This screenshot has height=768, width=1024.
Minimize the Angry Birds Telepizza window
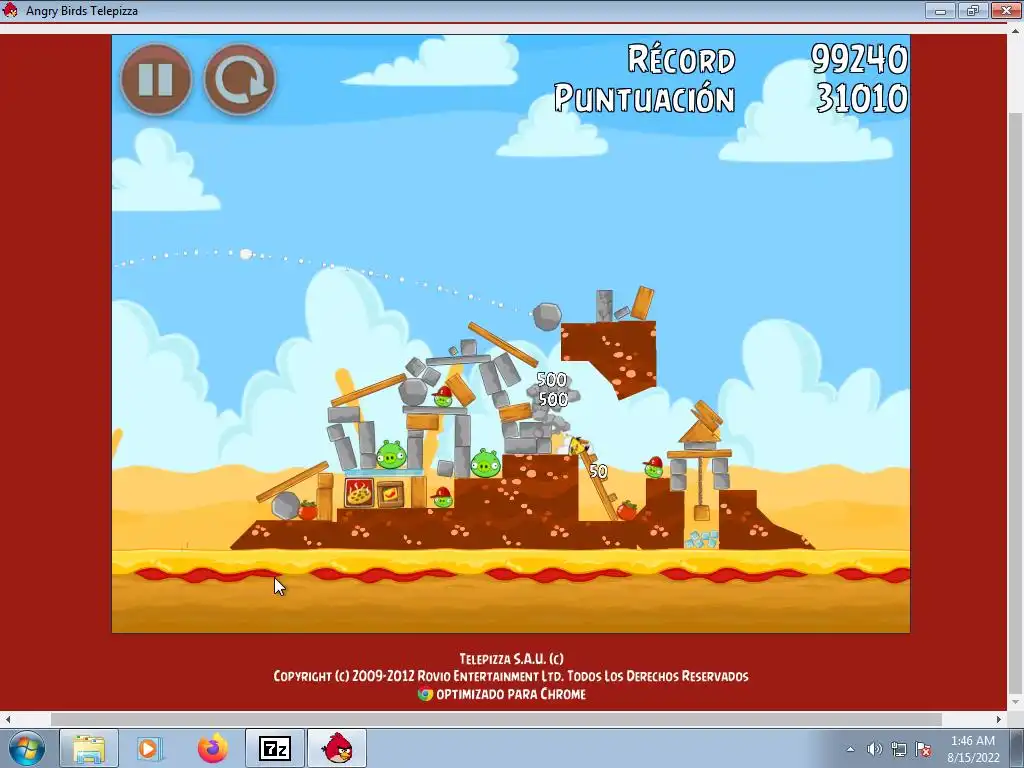pyautogui.click(x=941, y=10)
